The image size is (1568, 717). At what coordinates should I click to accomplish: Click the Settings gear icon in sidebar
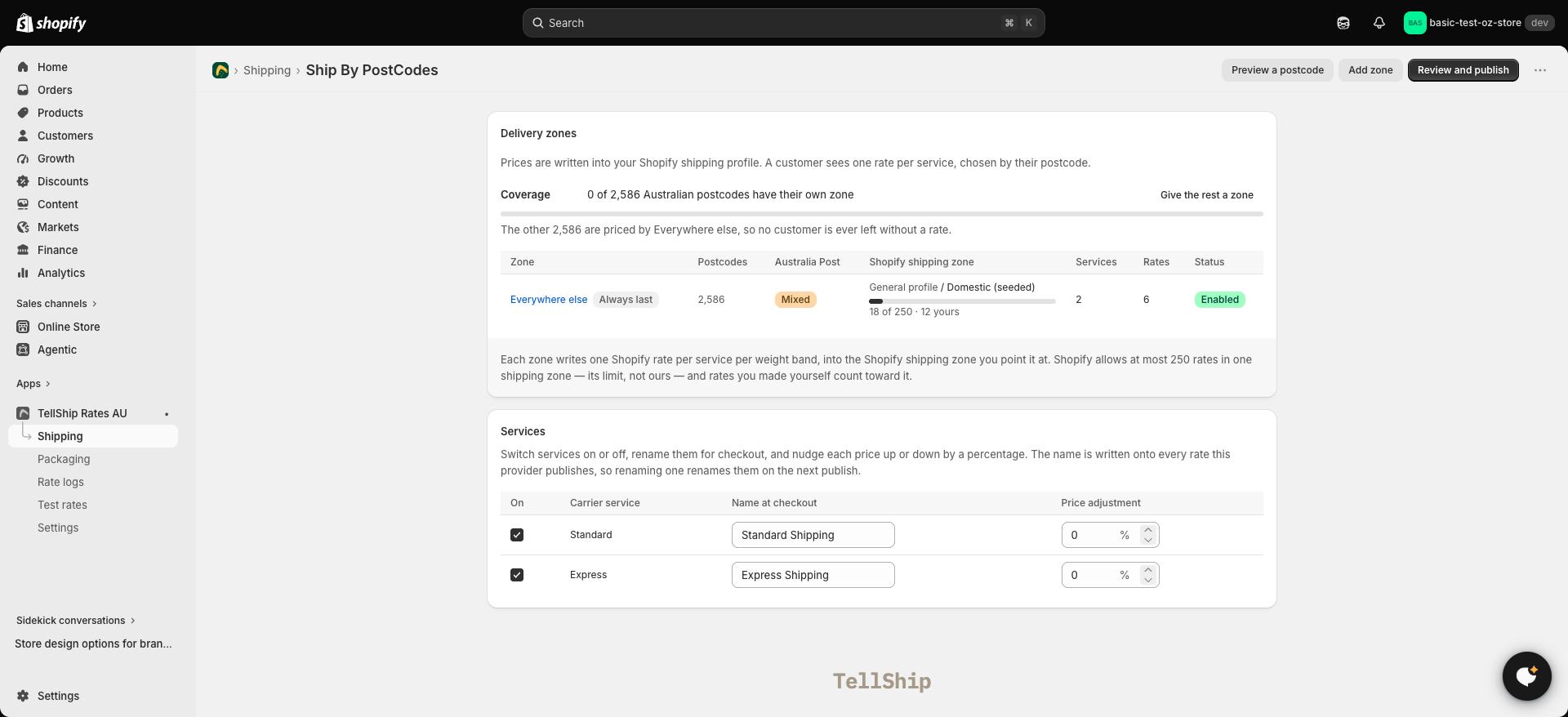click(x=23, y=696)
